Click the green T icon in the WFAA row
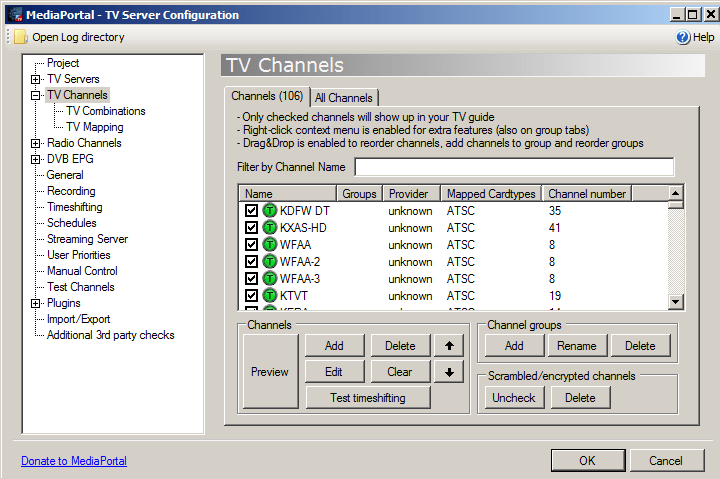Screen dimensions: 720x479 (270, 245)
